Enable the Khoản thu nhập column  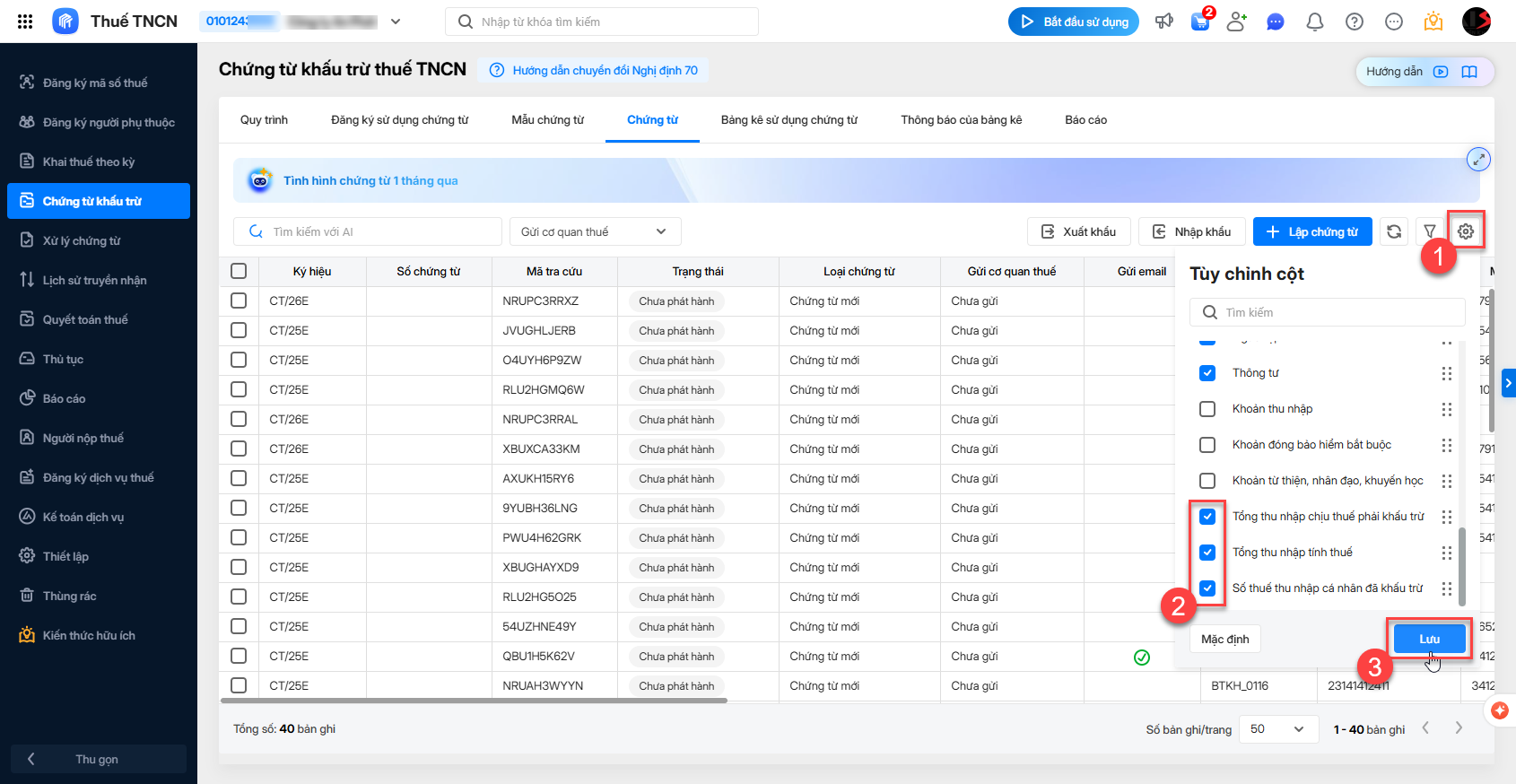tap(1207, 409)
